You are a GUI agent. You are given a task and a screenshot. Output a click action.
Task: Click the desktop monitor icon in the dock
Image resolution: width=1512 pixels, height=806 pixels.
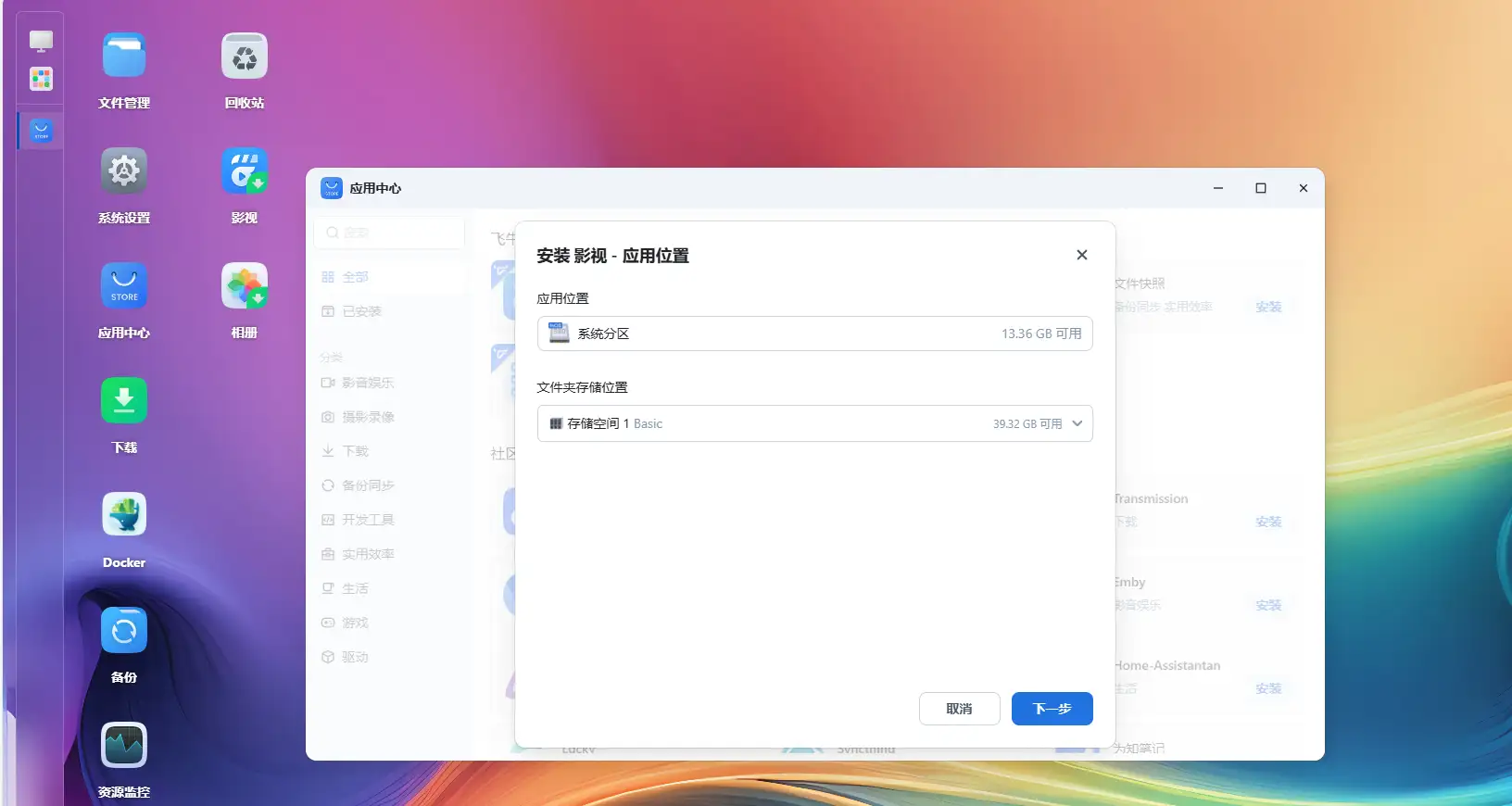[x=41, y=41]
